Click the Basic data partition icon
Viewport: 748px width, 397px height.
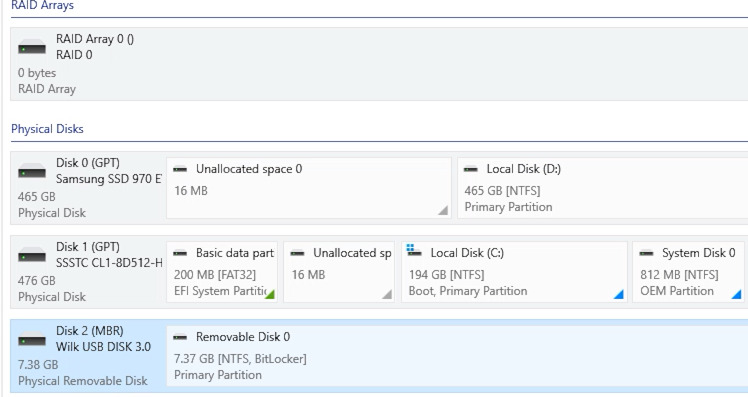[x=180, y=253]
